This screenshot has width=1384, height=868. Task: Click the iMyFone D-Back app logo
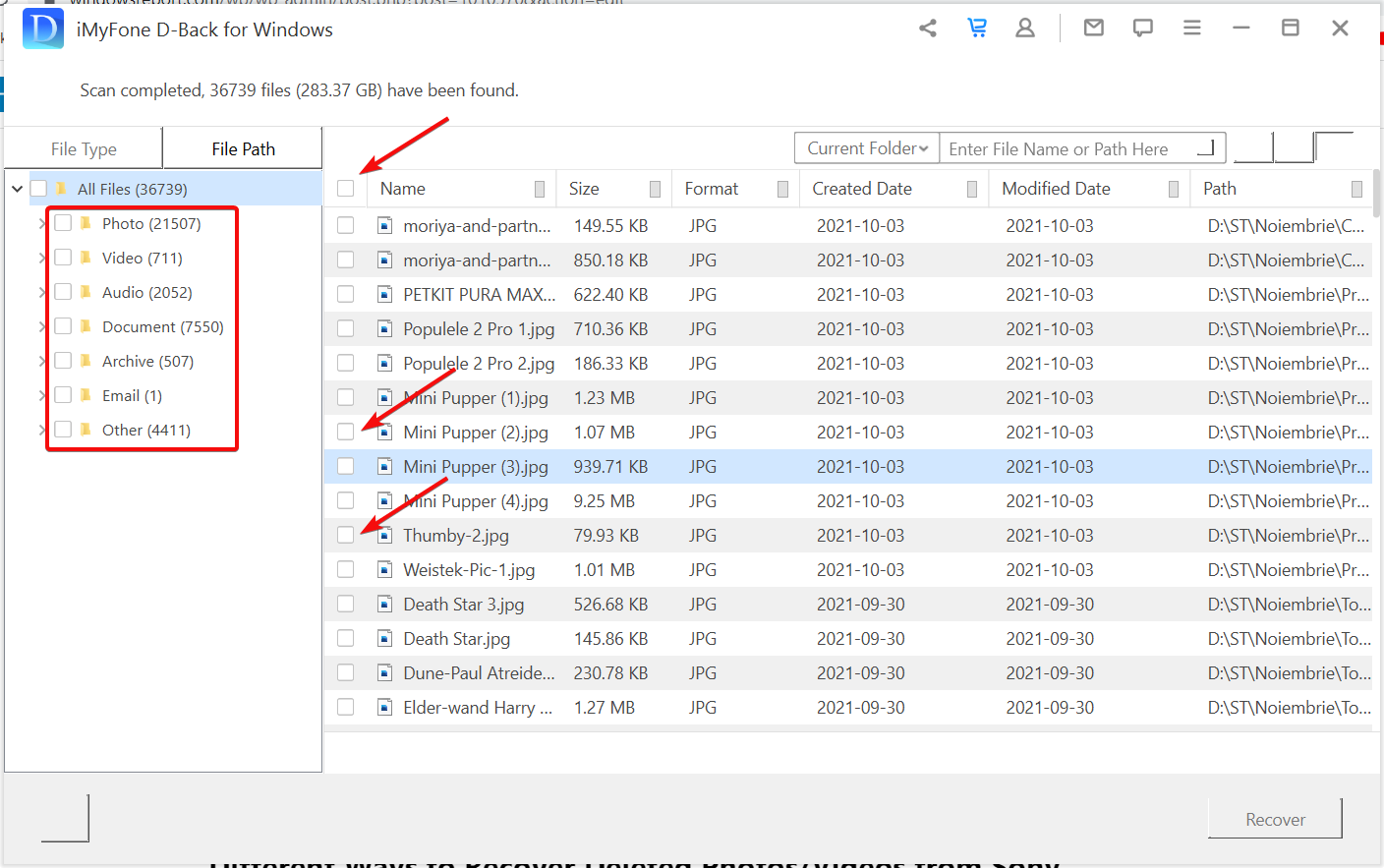pos(43,29)
